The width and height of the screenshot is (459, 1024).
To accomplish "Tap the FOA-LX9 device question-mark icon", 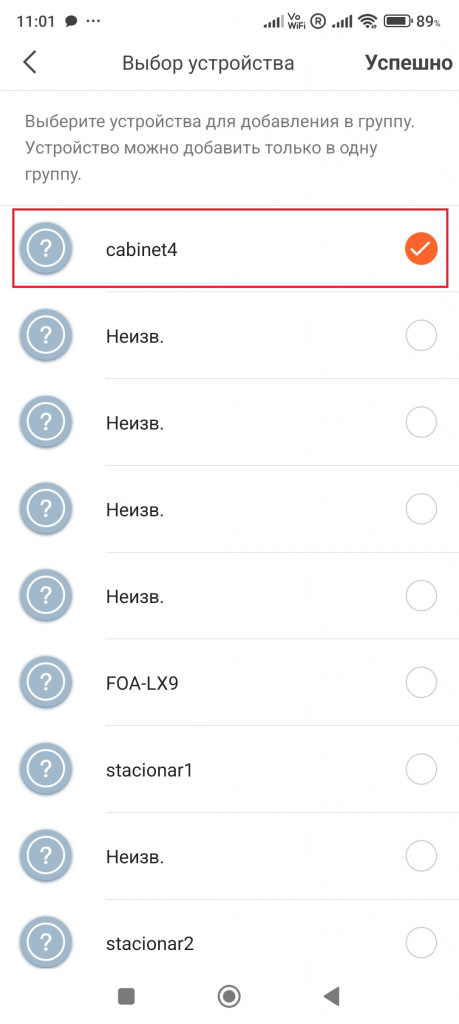I will (x=46, y=683).
